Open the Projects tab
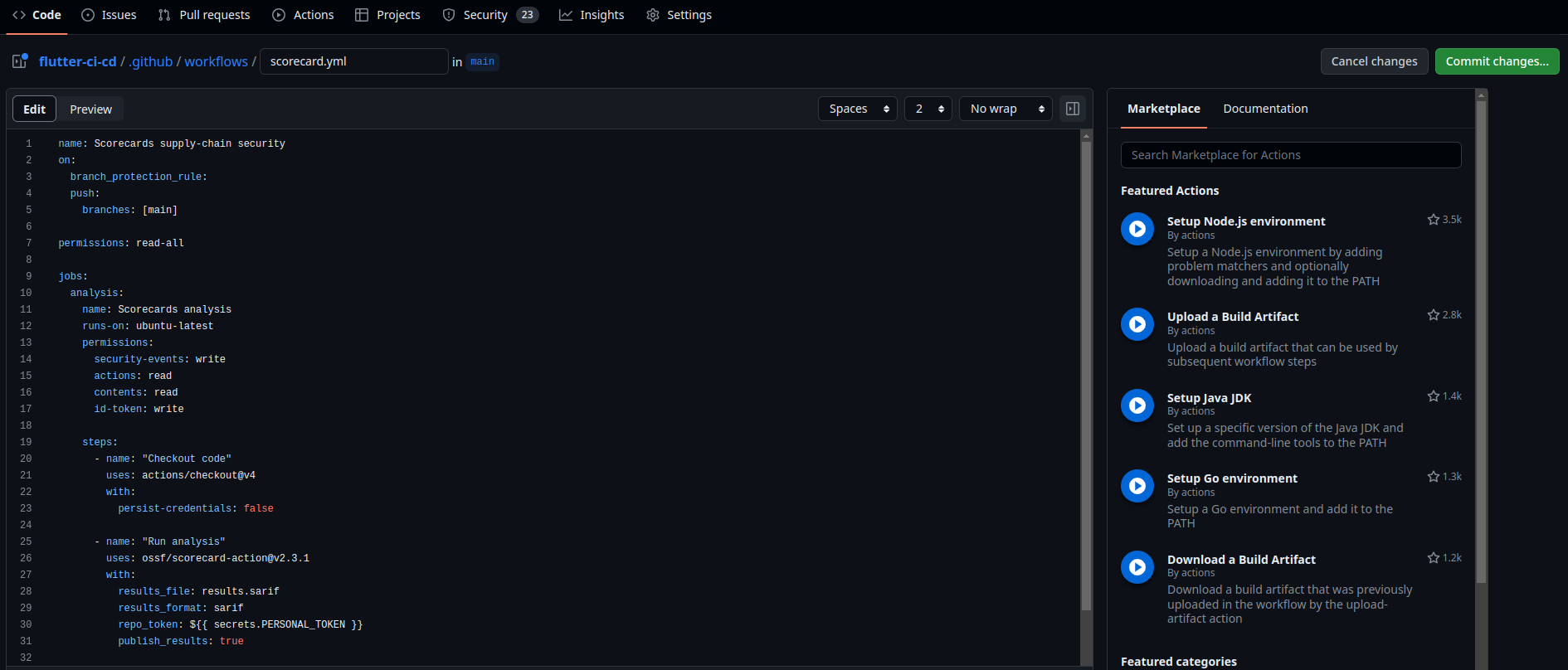The width and height of the screenshot is (1568, 670). click(387, 15)
